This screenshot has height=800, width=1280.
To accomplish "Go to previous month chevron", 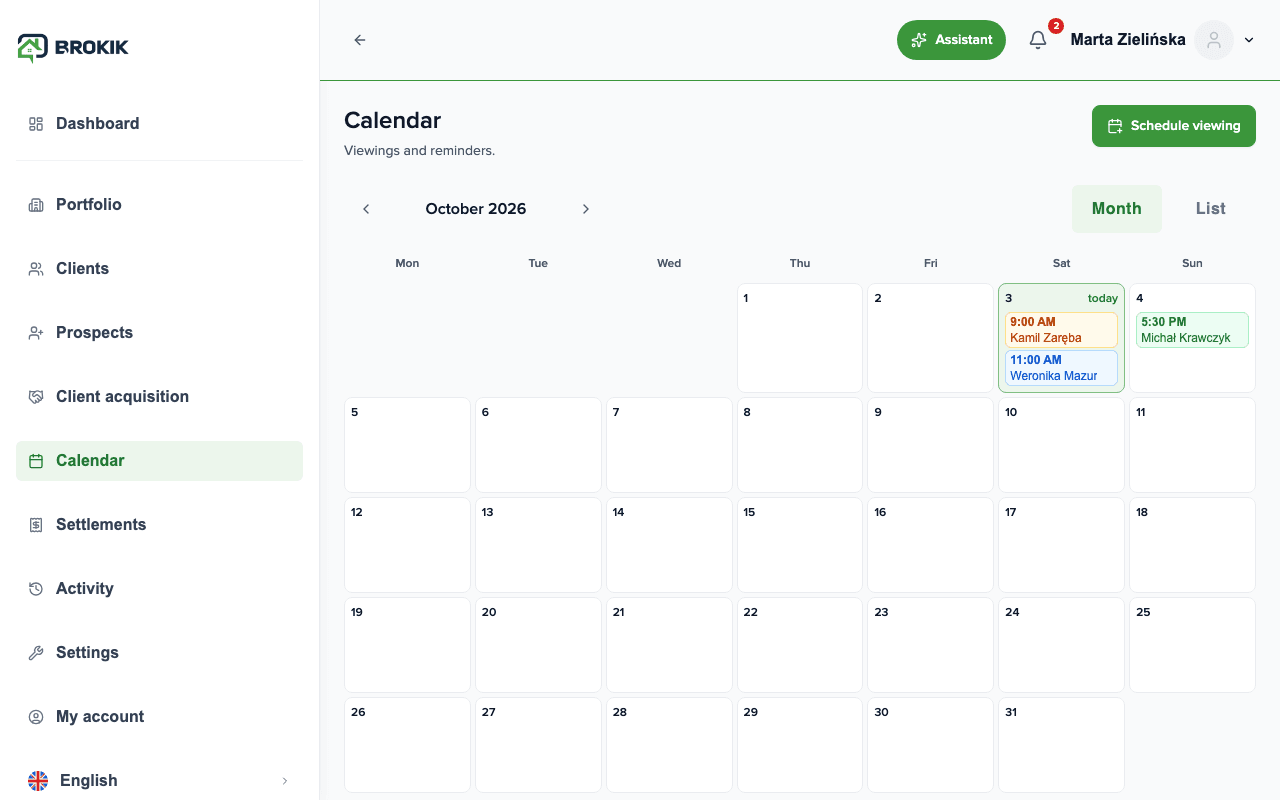I will tap(366, 209).
